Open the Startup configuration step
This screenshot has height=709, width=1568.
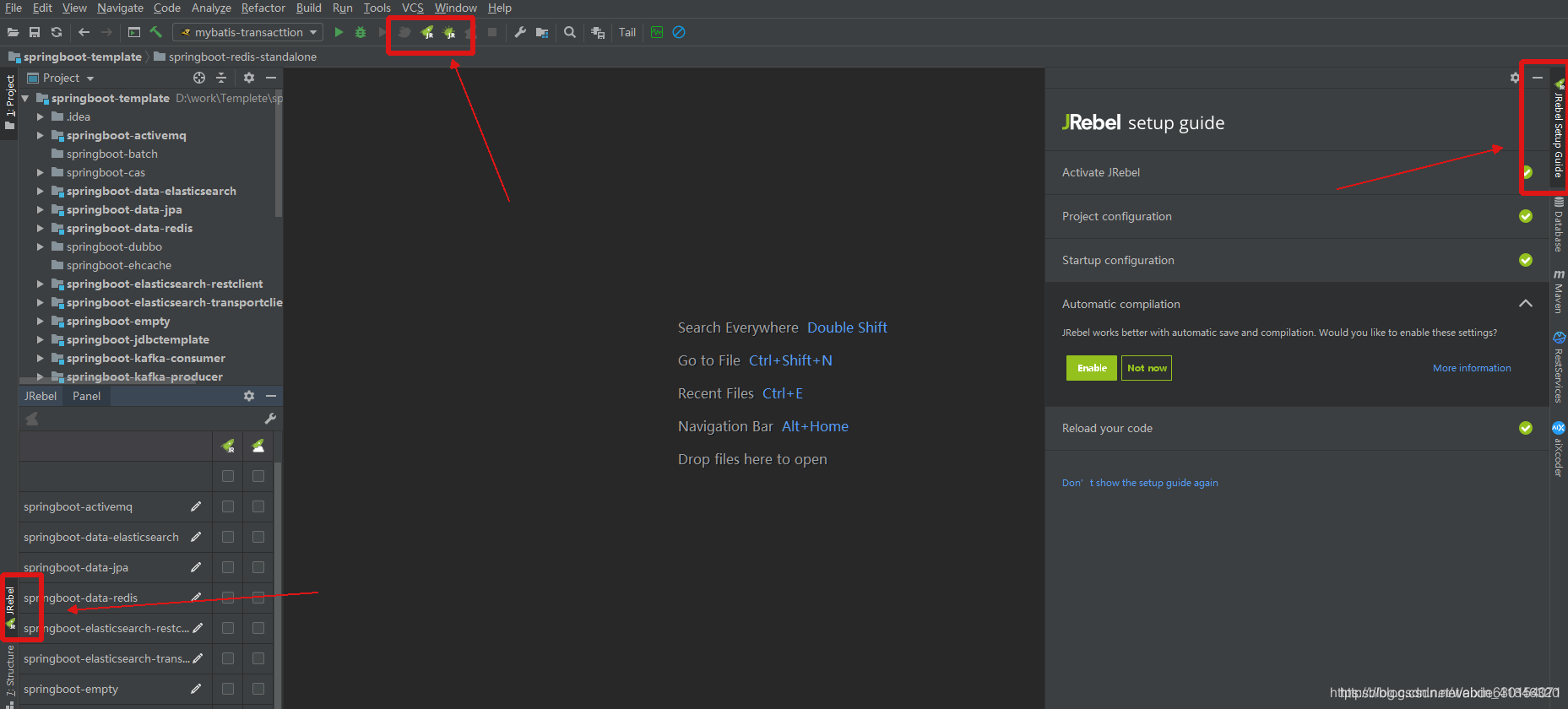1297,260
